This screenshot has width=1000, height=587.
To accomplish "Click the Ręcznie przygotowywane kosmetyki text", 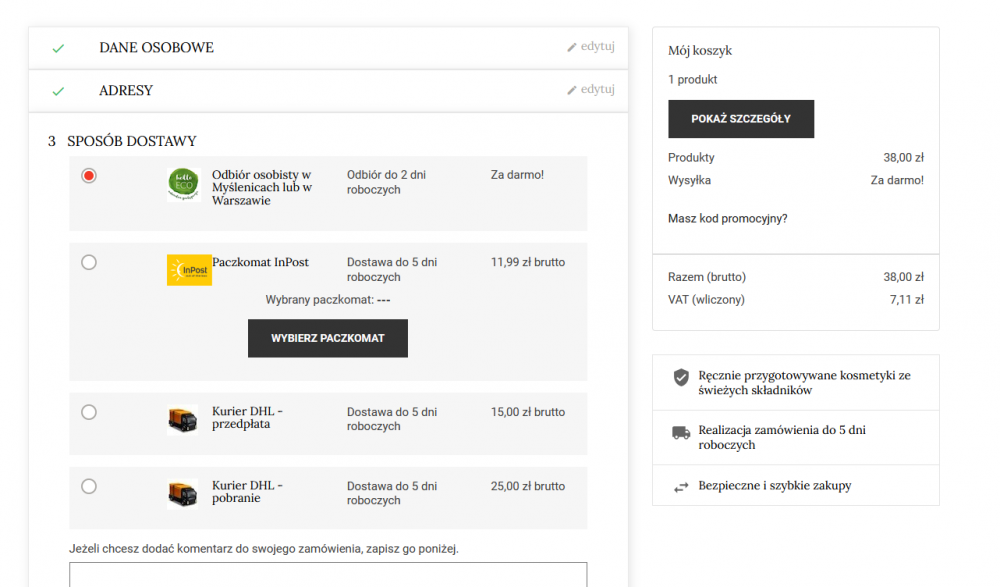I will click(804, 383).
